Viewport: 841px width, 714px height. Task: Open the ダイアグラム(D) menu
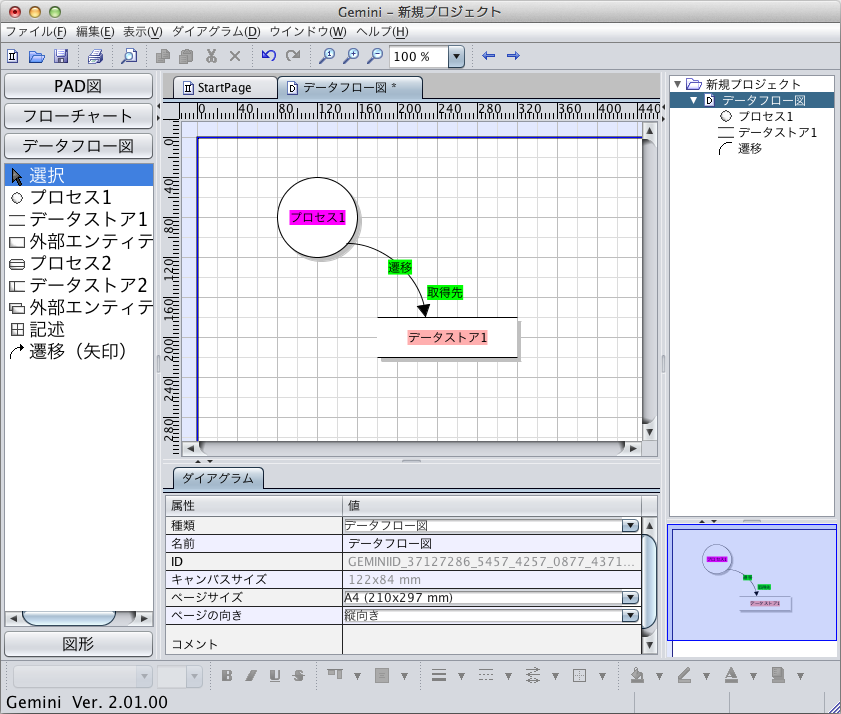tap(216, 32)
